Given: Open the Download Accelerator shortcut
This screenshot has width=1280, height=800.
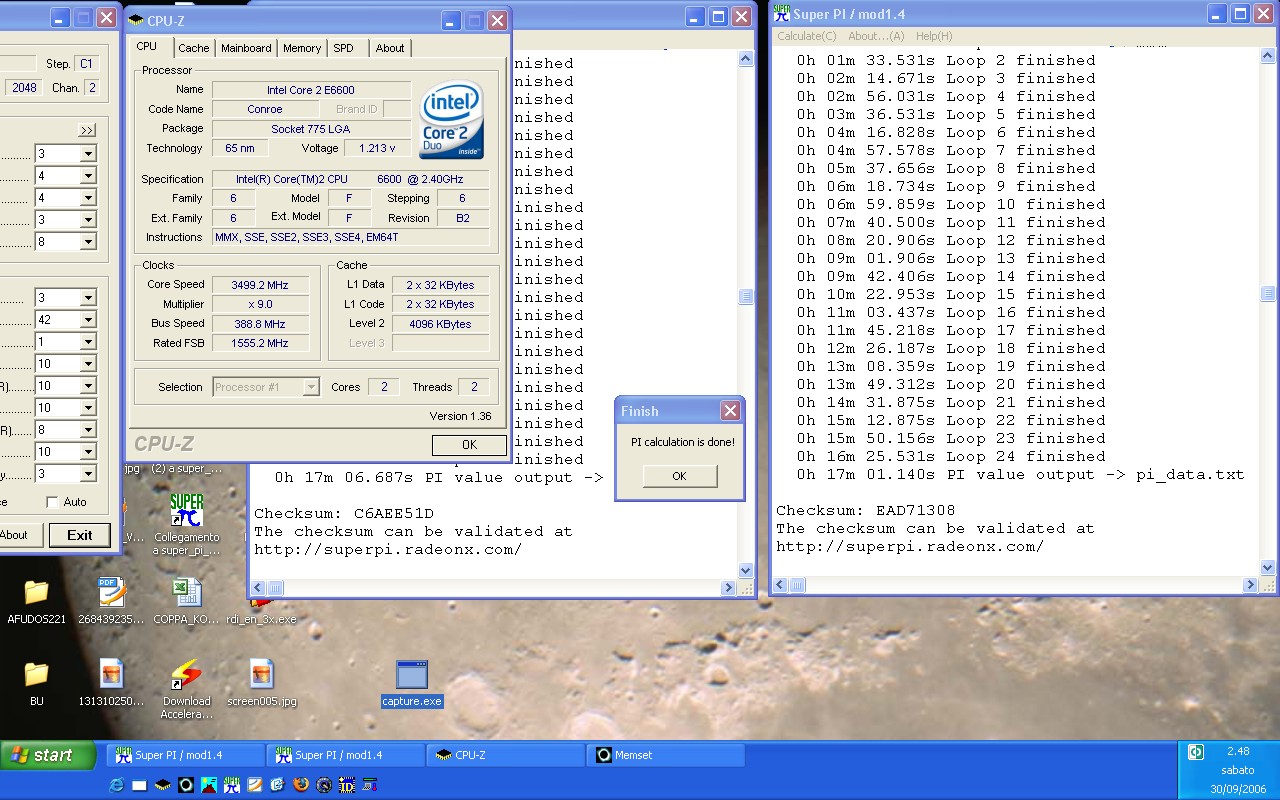Looking at the screenshot, I should point(186,676).
